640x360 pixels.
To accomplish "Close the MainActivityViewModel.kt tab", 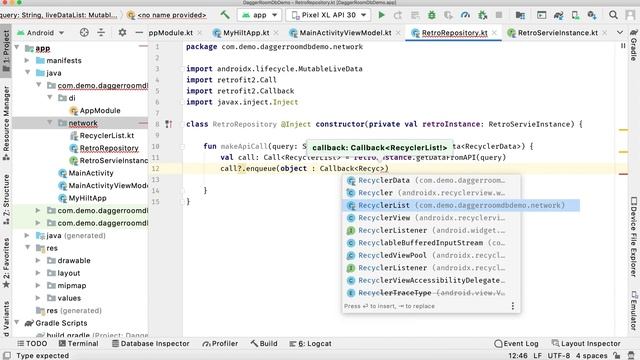I will point(398,33).
